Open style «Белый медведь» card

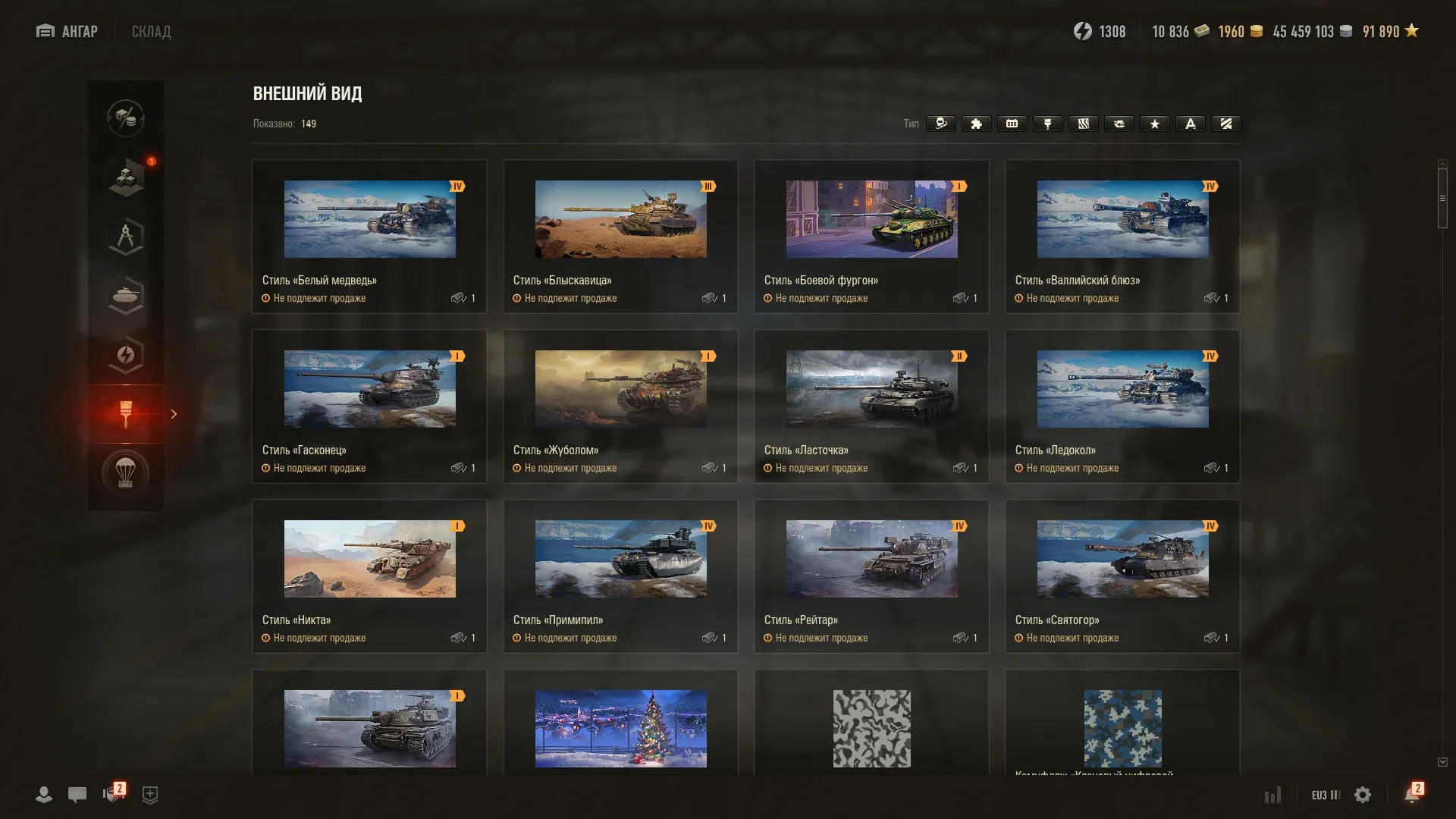click(x=369, y=237)
